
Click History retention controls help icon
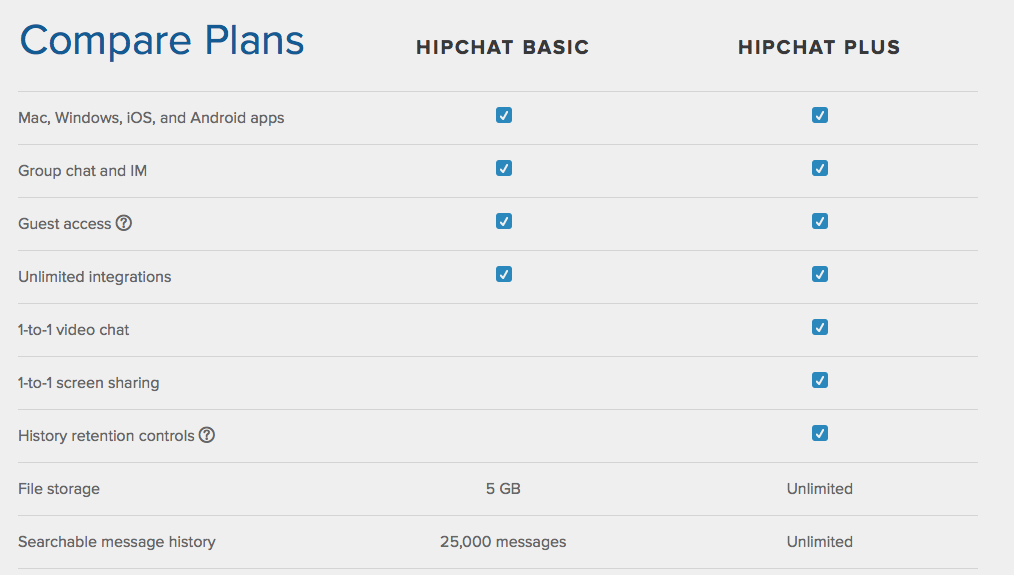click(x=206, y=435)
